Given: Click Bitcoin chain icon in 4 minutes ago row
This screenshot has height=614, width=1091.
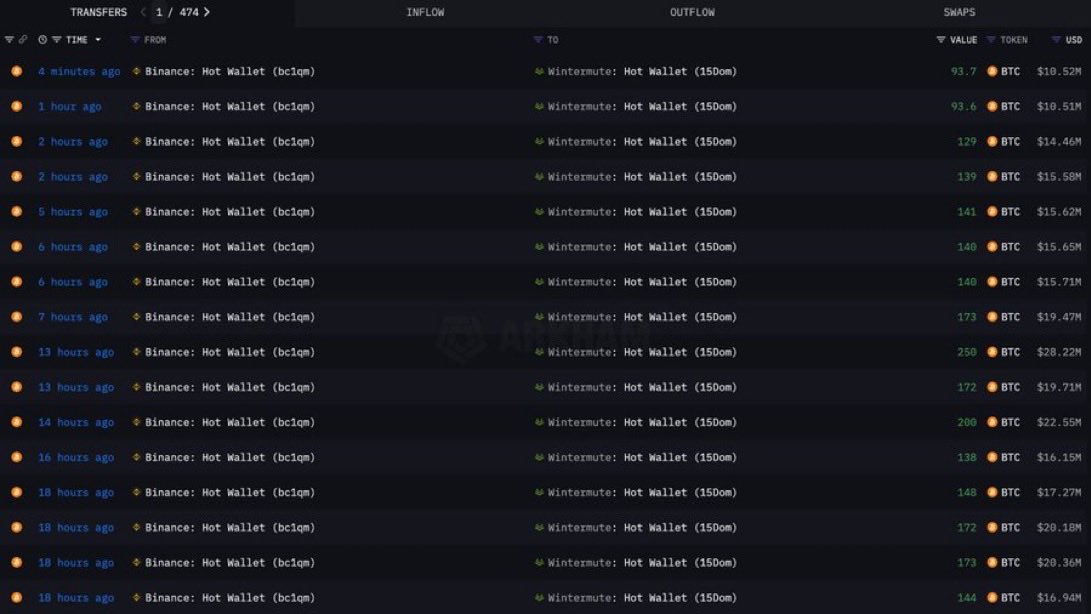Looking at the screenshot, I should click(x=17, y=71).
